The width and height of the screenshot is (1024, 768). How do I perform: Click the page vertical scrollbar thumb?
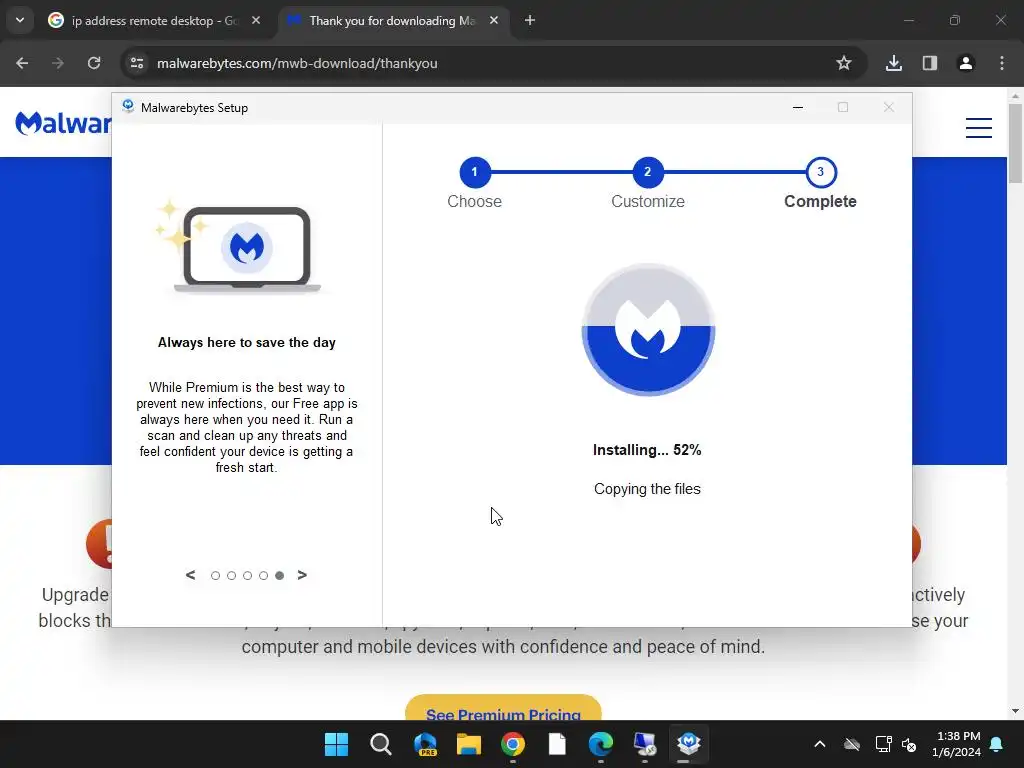pyautogui.click(x=1015, y=144)
